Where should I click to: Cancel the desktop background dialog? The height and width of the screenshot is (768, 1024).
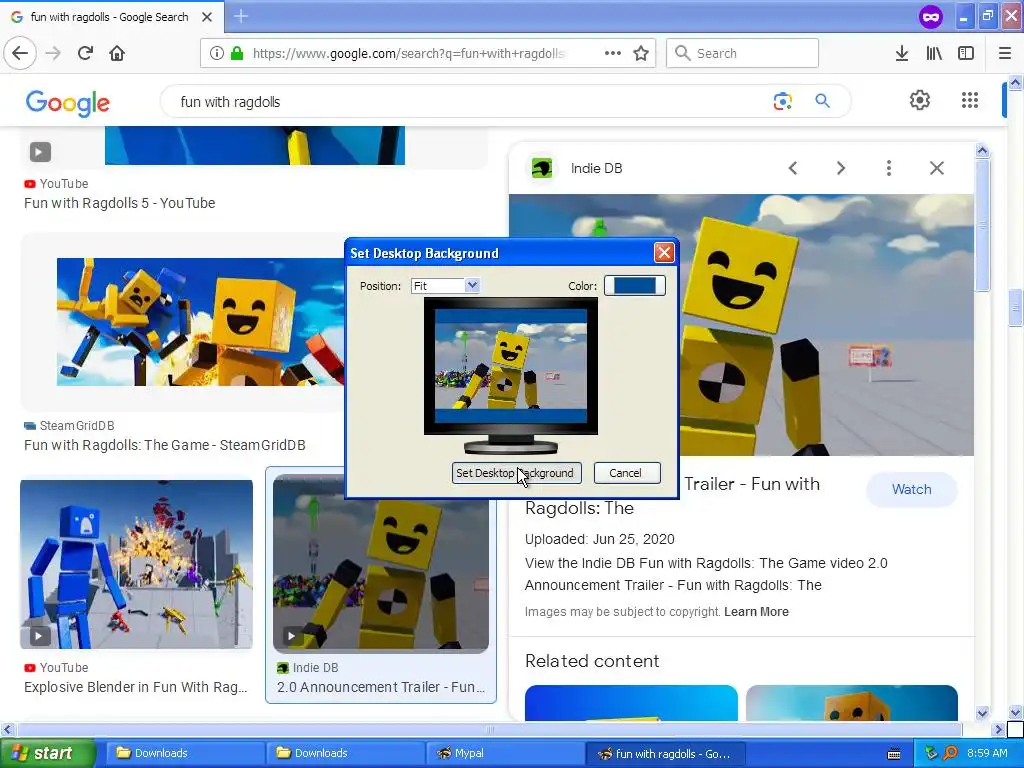(x=627, y=473)
